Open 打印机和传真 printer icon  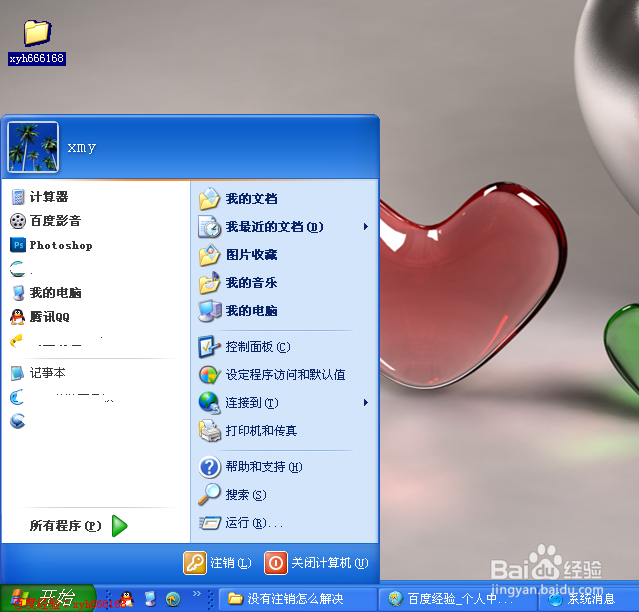pos(209,431)
